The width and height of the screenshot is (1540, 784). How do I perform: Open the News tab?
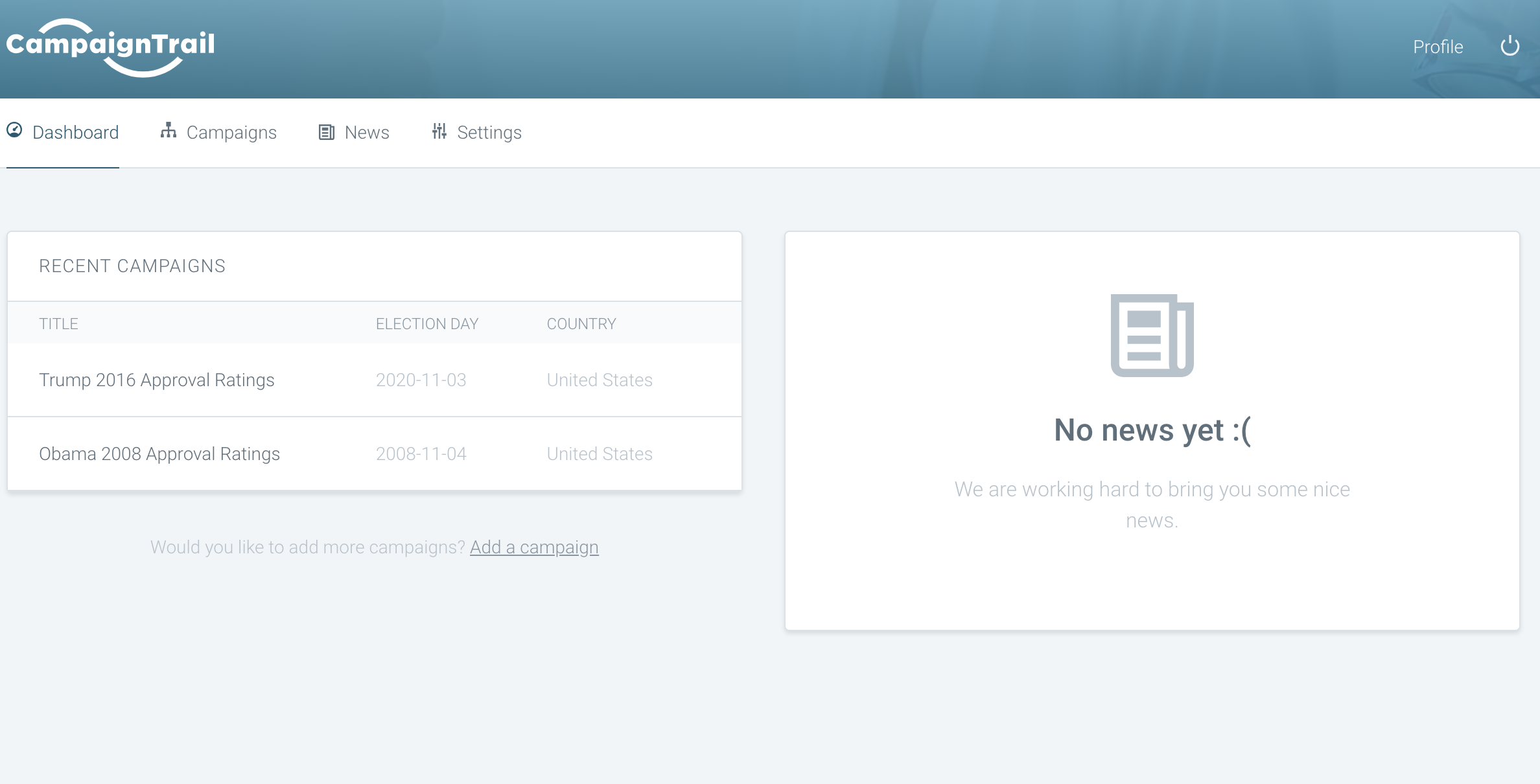point(366,132)
